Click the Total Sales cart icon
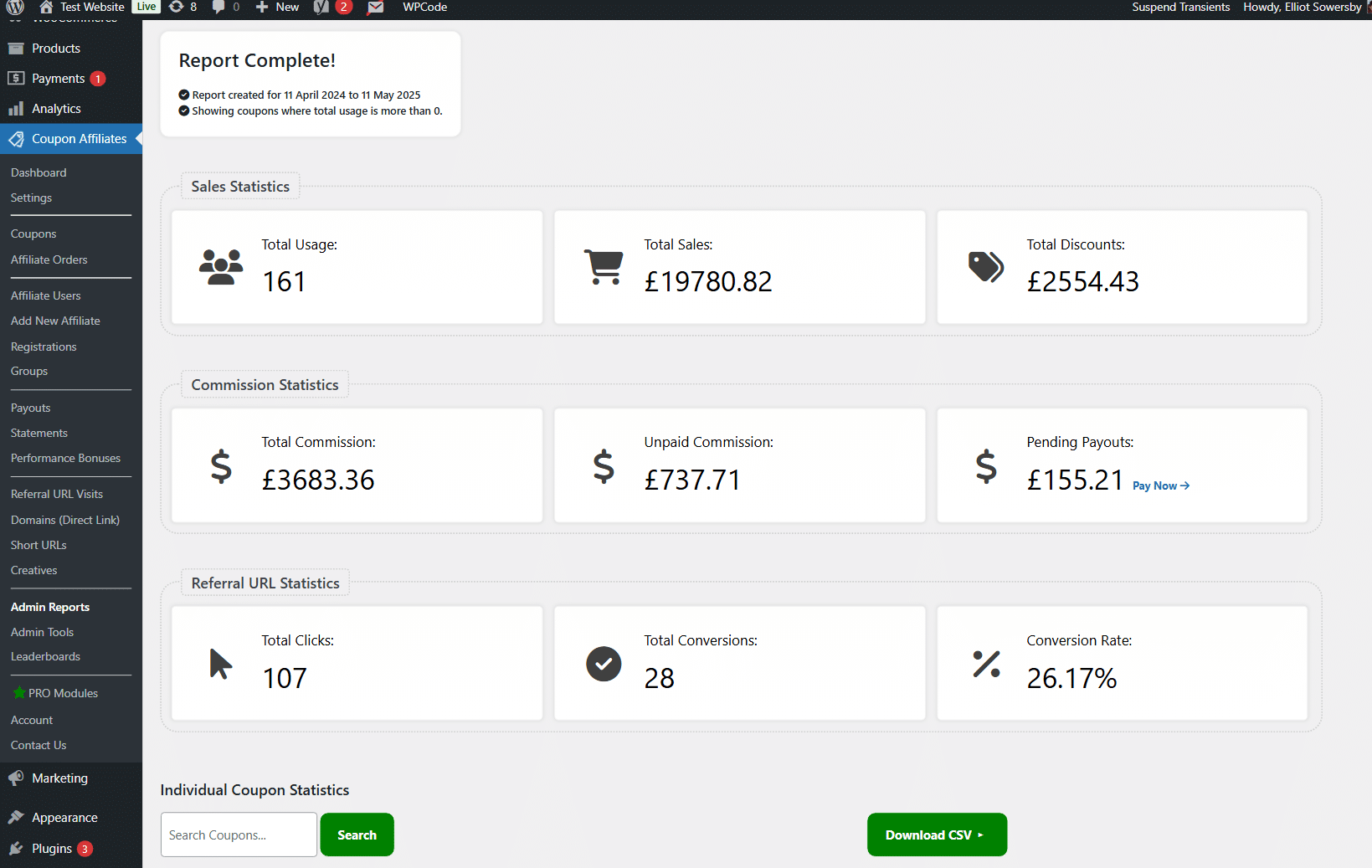1372x868 pixels. [604, 267]
